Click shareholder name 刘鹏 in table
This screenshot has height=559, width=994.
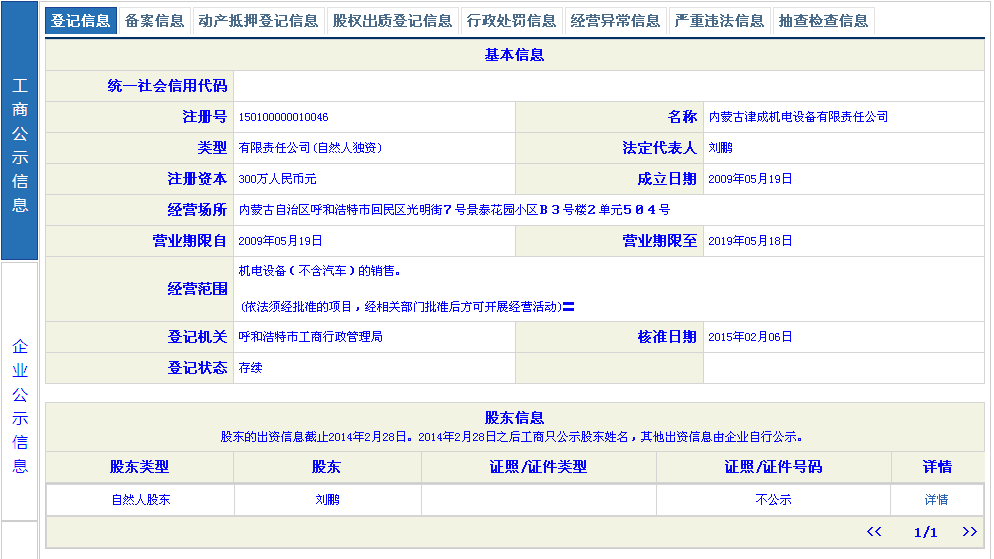(327, 499)
